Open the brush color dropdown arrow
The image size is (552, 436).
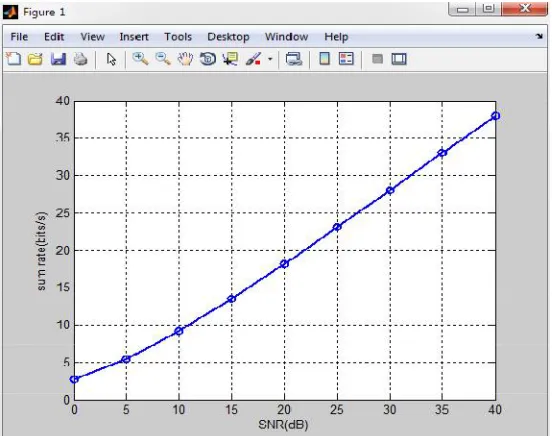pos(270,59)
